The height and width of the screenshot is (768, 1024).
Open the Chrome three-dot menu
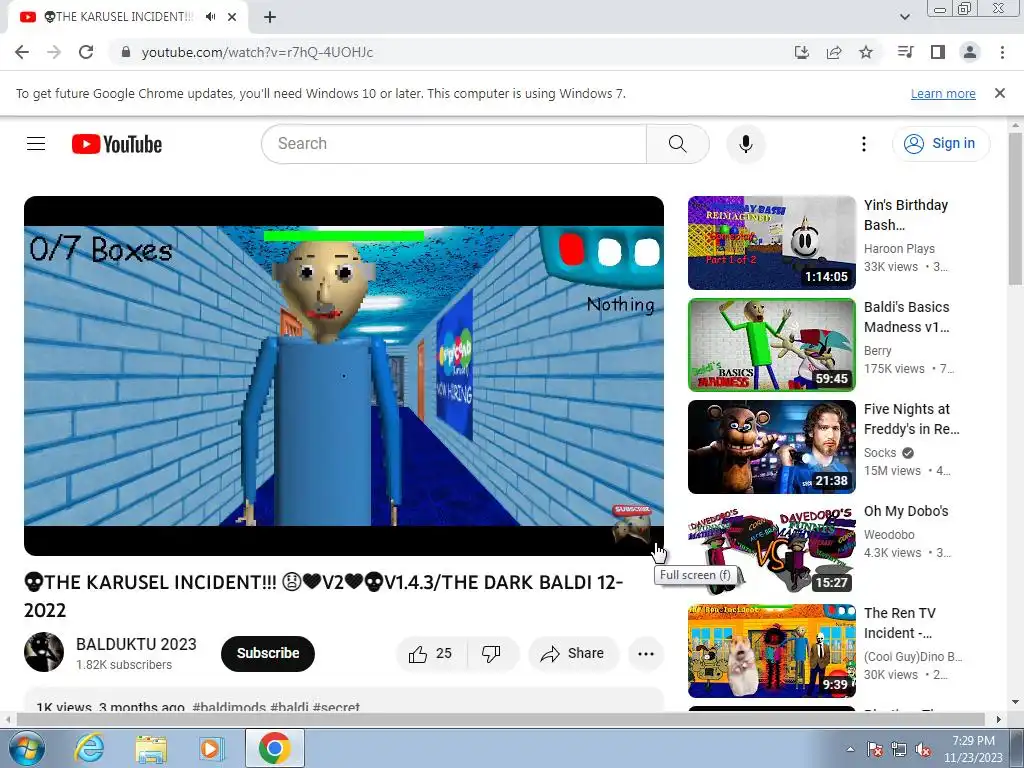pos(1002,52)
